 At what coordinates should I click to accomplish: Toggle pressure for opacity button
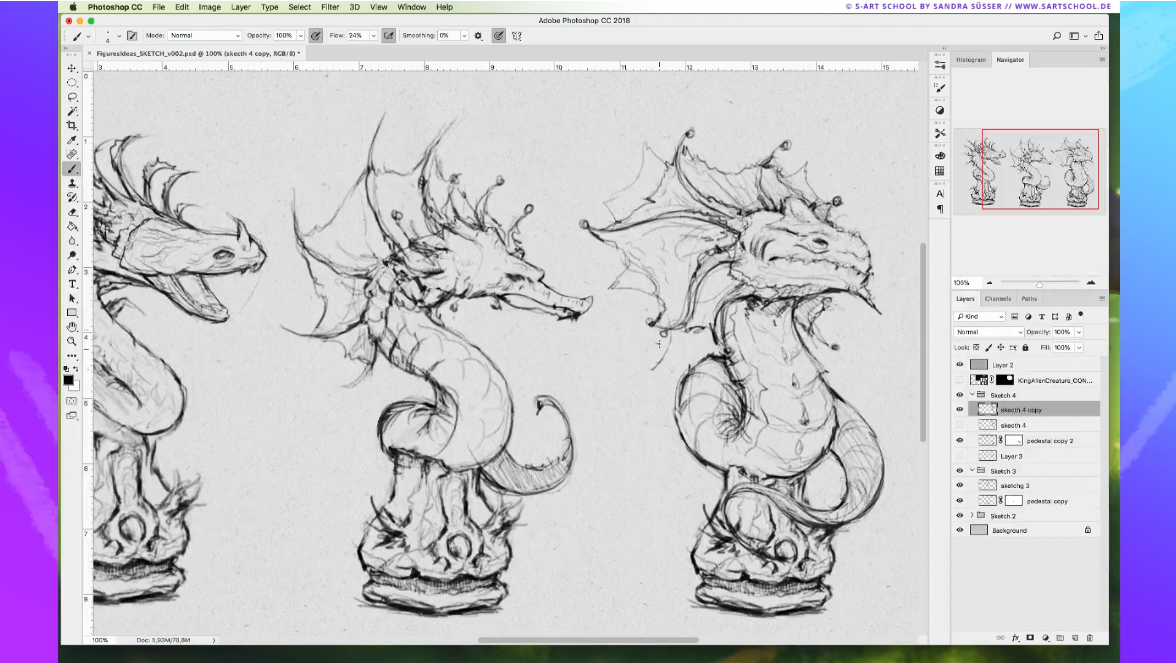pos(316,35)
